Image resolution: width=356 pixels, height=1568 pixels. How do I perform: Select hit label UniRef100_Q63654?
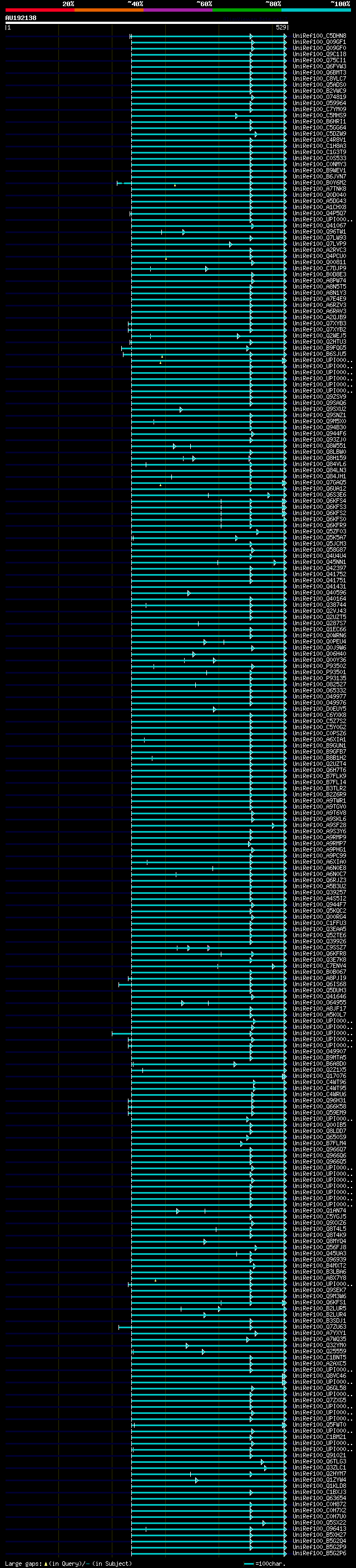pos(319,1498)
